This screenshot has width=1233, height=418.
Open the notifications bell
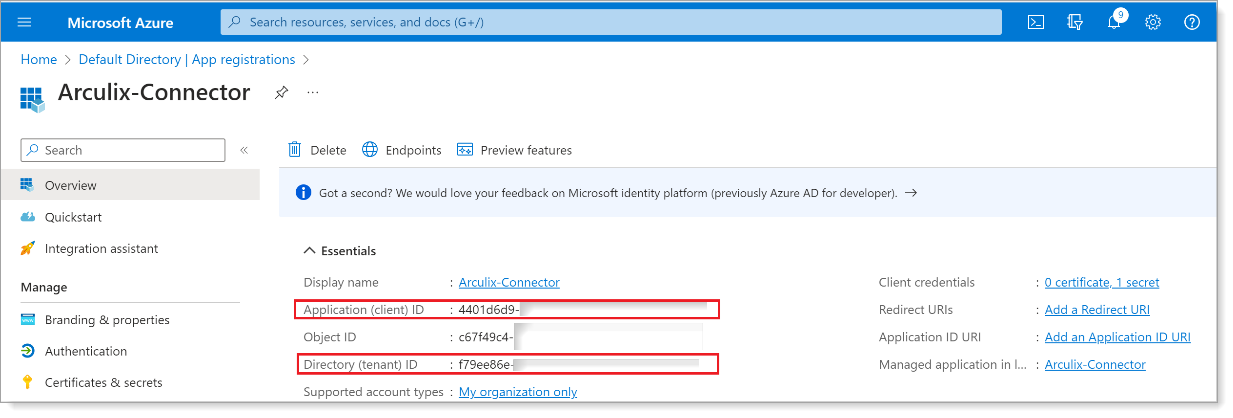[1115, 21]
